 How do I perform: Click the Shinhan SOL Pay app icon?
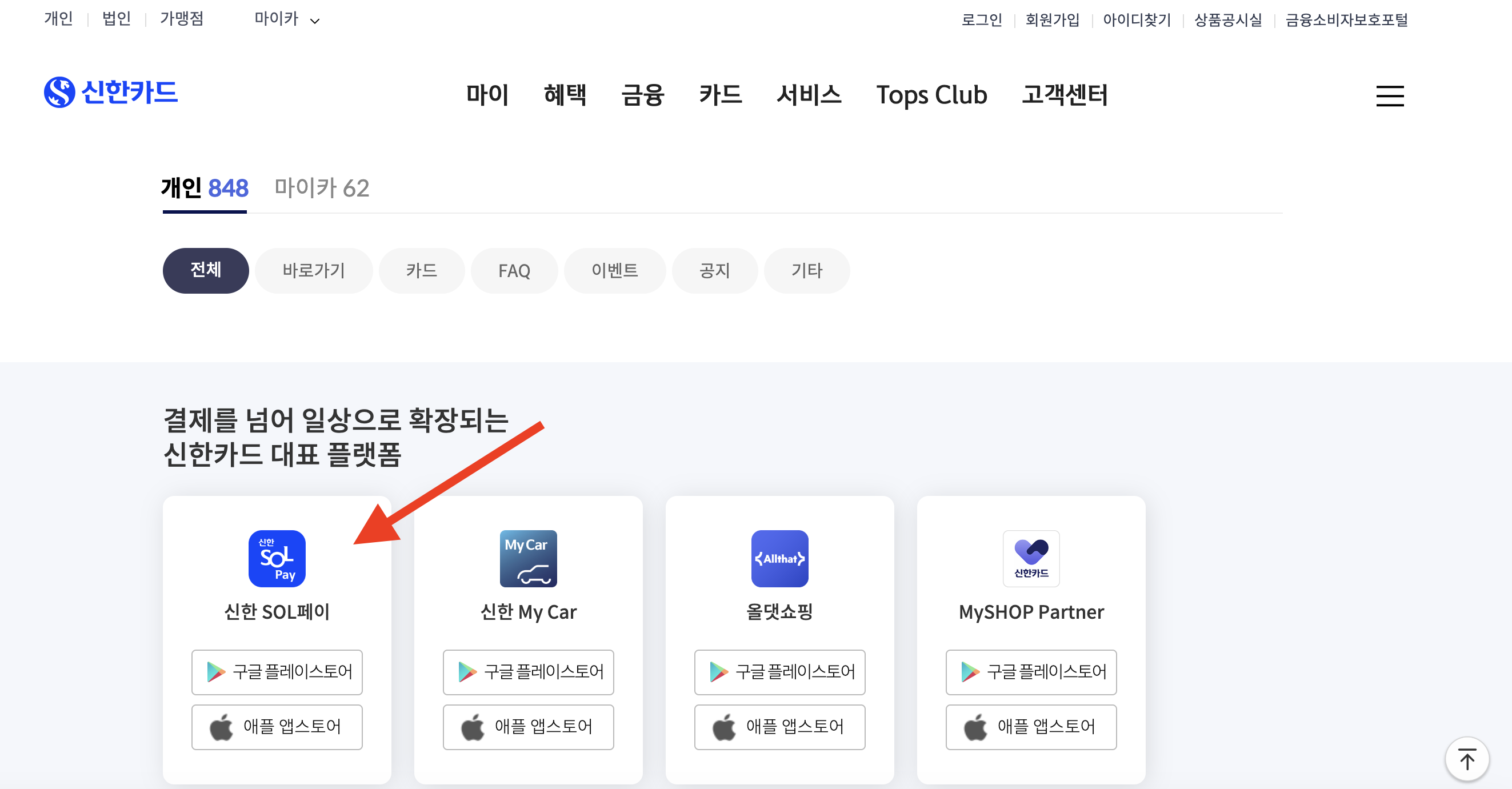[277, 558]
